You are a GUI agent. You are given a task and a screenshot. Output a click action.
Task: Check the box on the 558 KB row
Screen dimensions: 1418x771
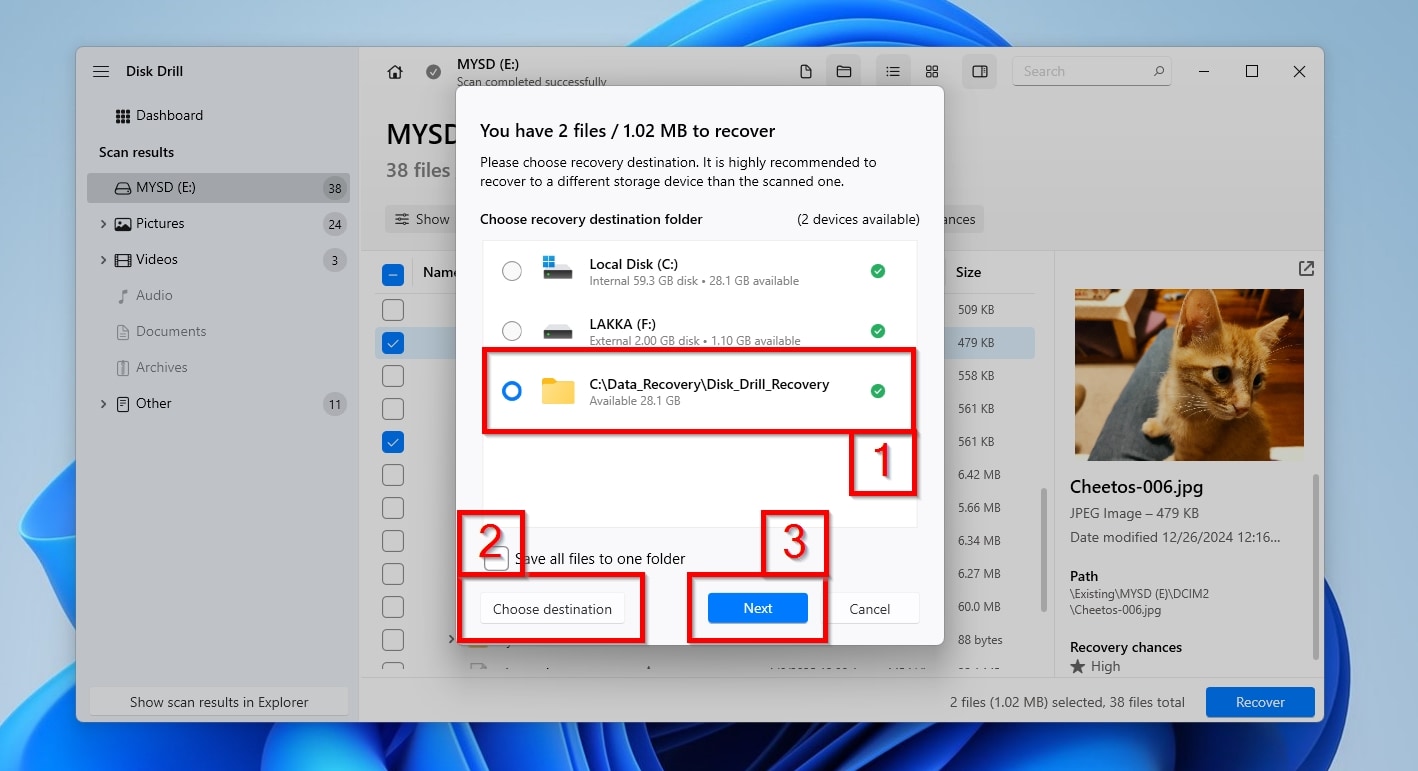pyautogui.click(x=393, y=376)
